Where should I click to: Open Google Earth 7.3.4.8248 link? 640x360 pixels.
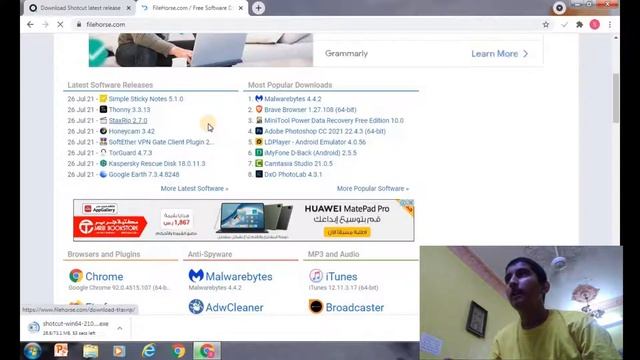[x=144, y=174]
